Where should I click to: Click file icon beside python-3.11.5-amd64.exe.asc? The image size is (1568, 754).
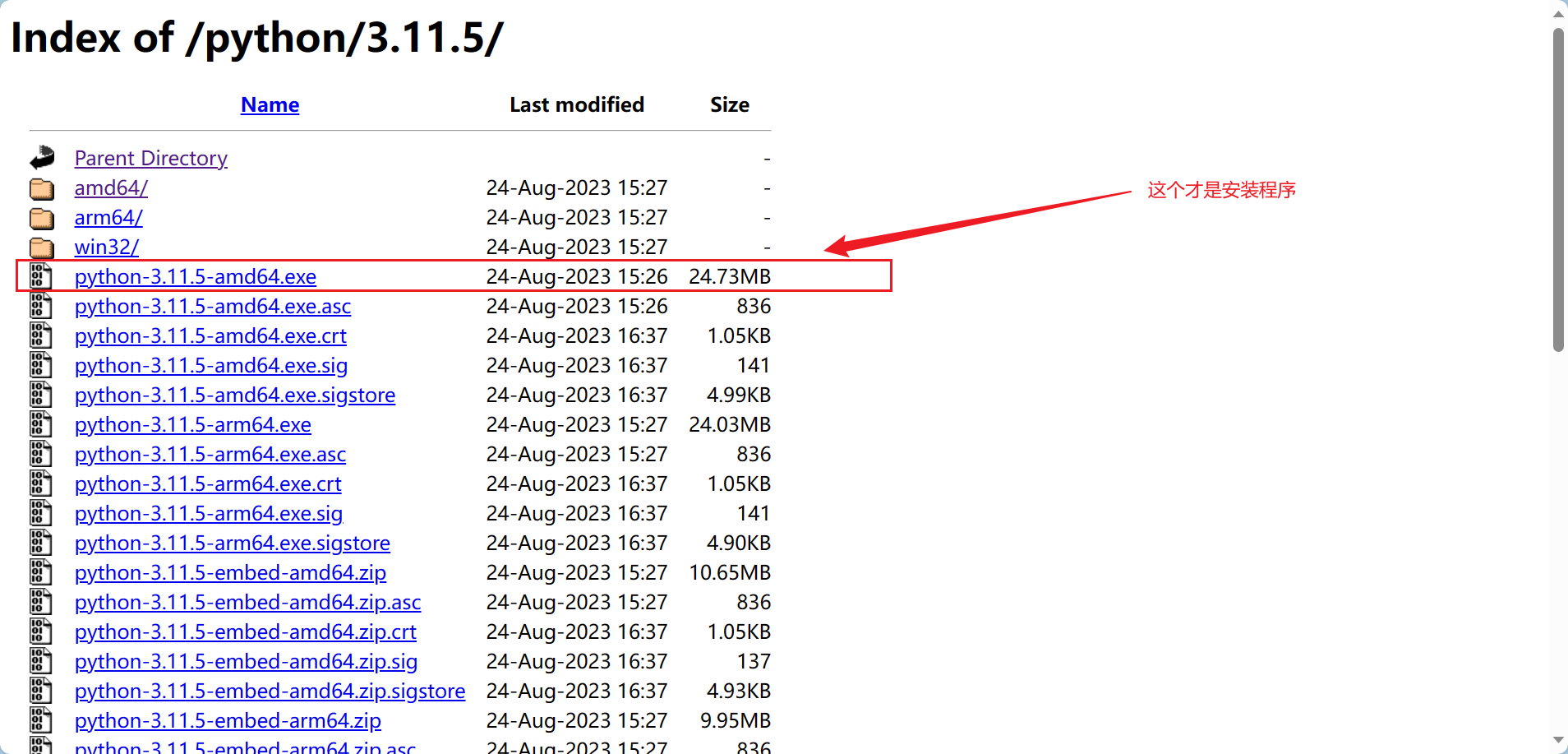(x=41, y=306)
